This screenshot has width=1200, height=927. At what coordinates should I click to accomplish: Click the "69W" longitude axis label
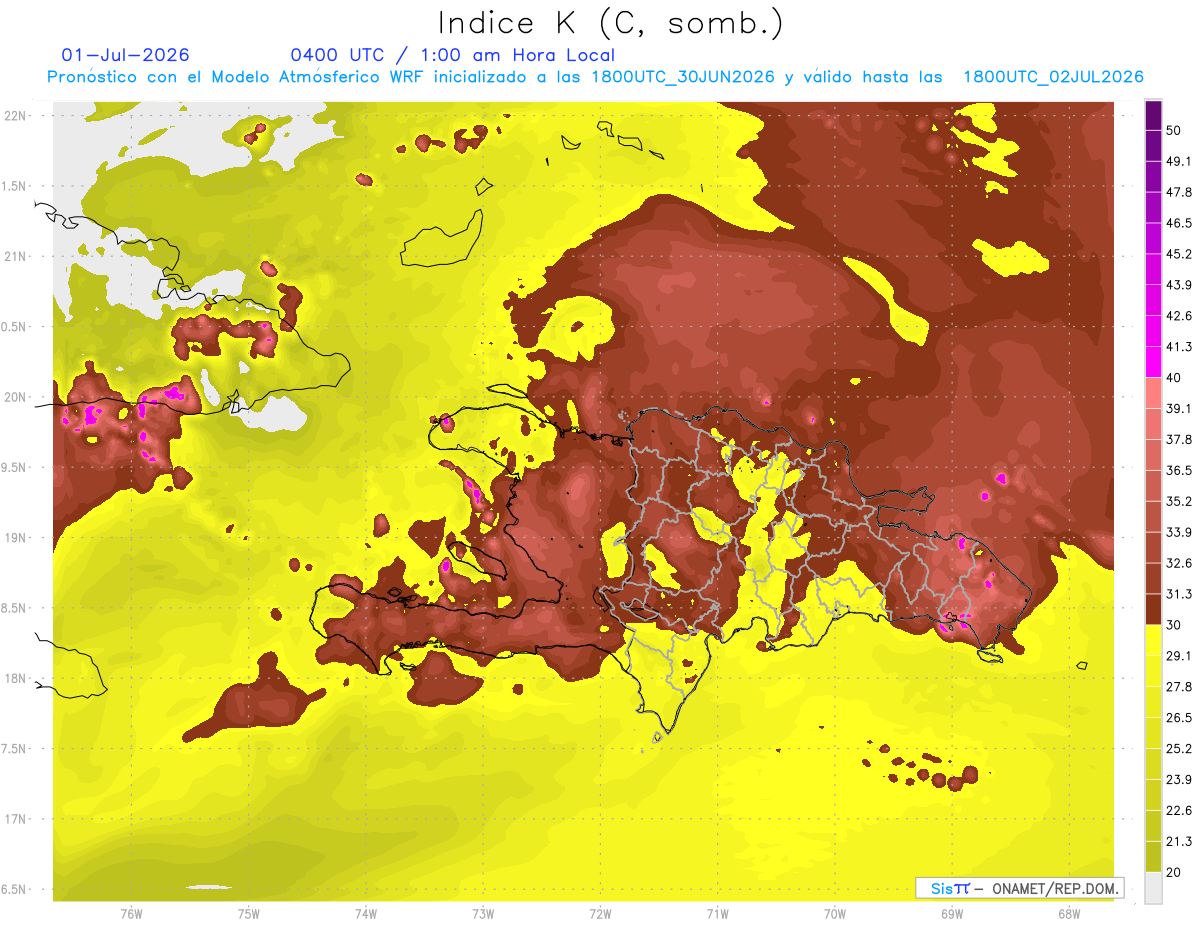point(952,914)
